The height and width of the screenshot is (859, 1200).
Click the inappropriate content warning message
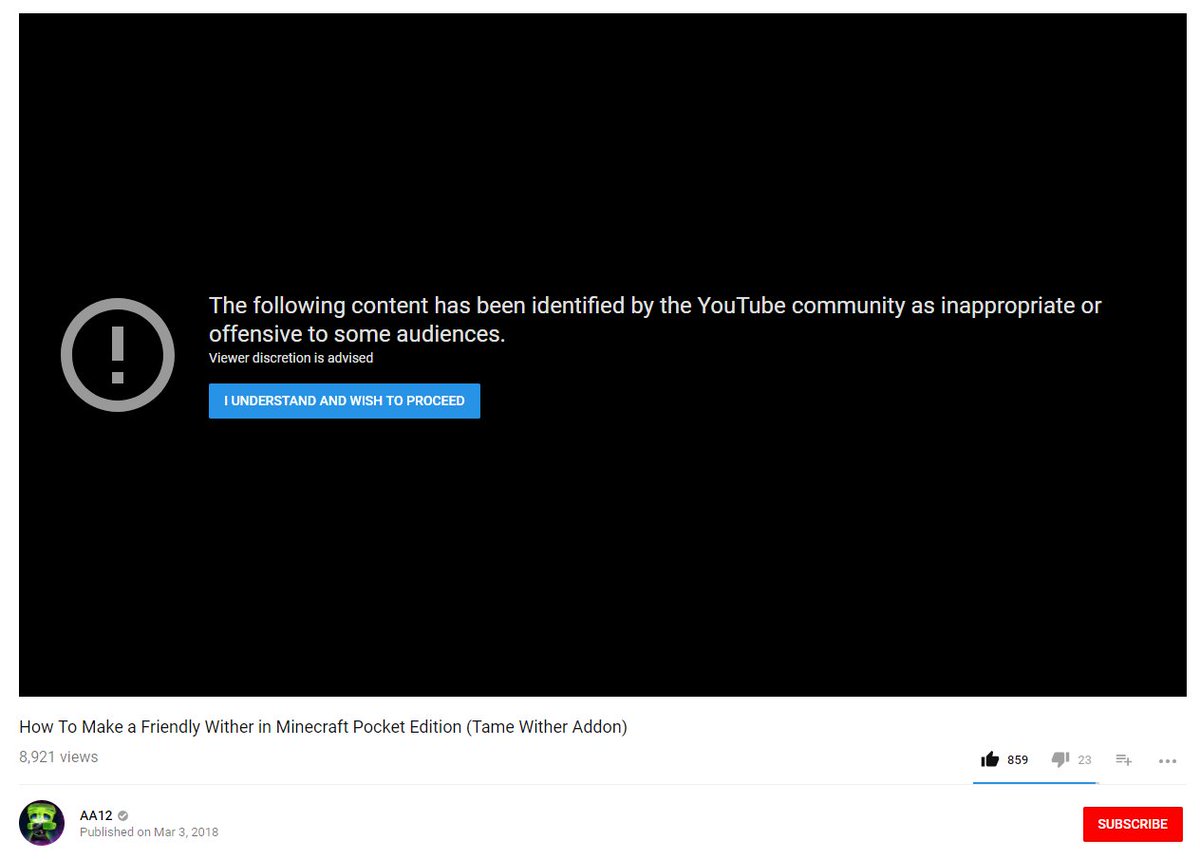(655, 319)
